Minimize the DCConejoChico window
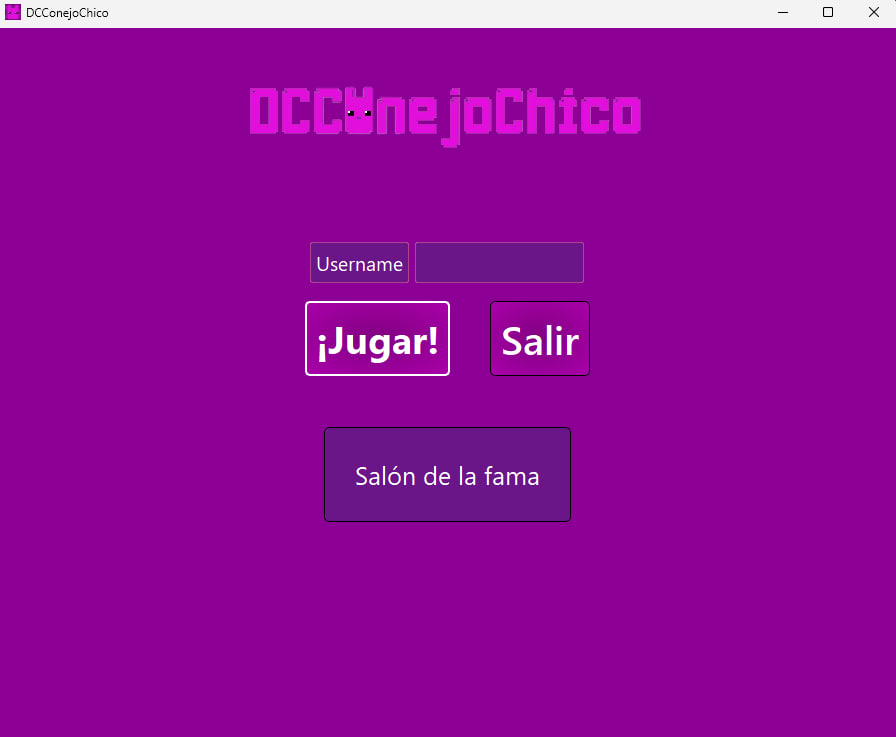The image size is (896, 737). coord(783,12)
